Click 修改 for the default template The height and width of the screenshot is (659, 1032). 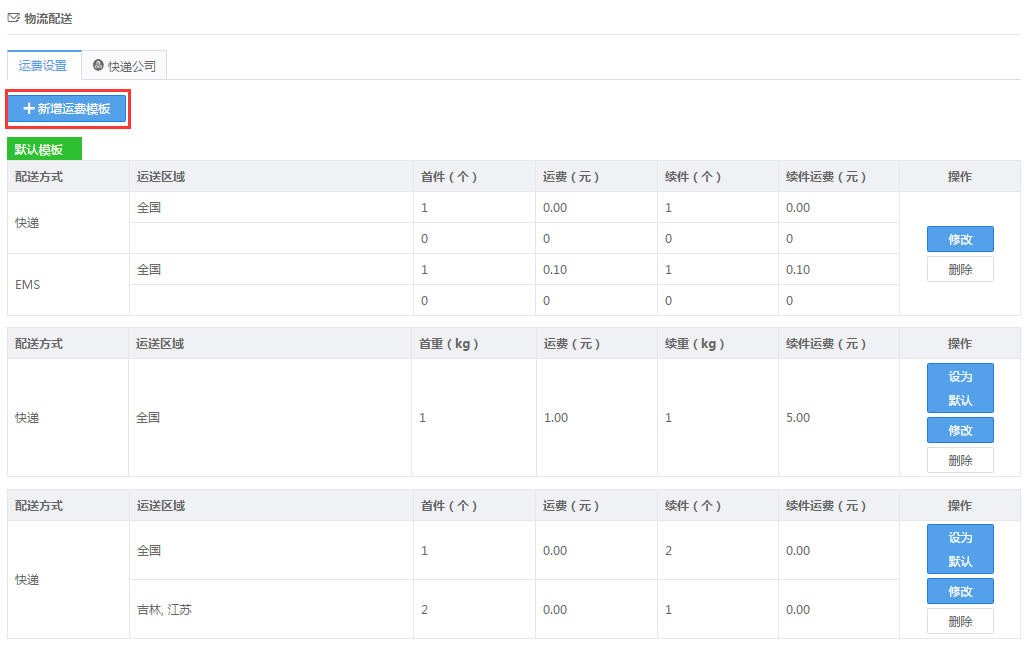coord(959,239)
